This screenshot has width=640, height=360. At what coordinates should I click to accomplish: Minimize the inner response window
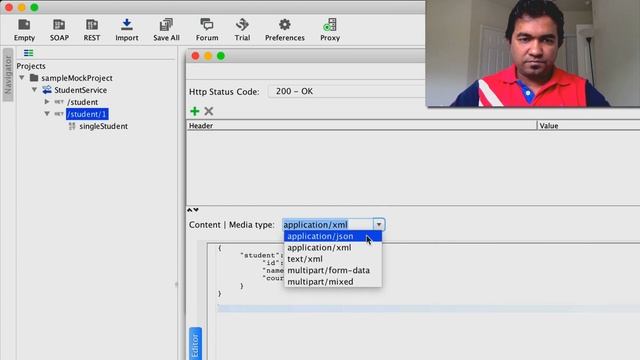(208, 56)
